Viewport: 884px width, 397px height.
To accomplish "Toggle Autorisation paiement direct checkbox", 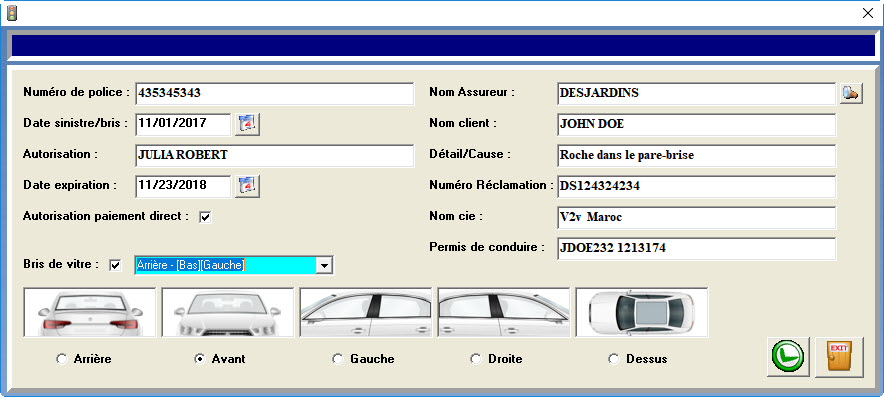I will pyautogui.click(x=205, y=217).
